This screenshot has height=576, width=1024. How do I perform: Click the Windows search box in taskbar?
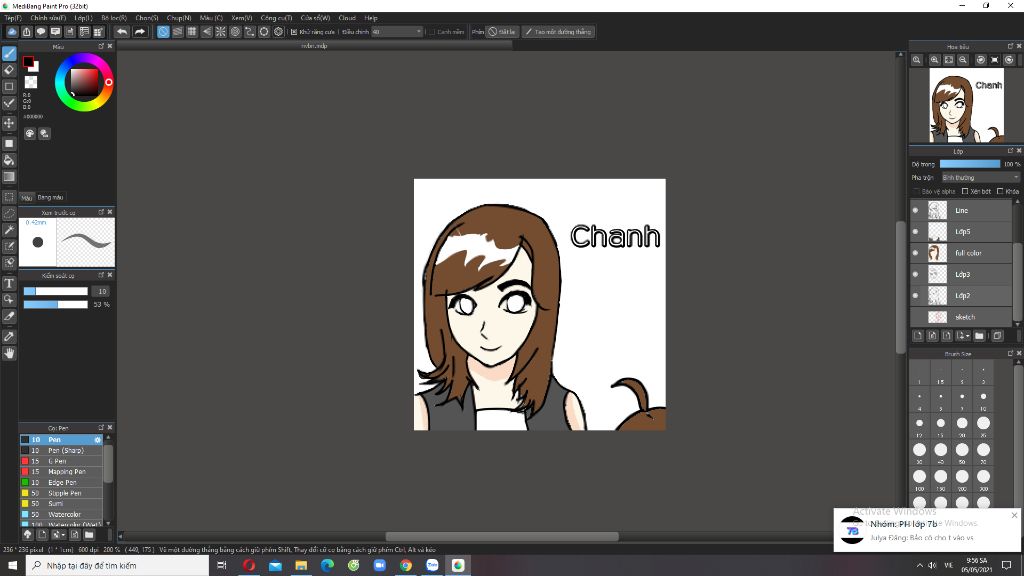(118, 566)
